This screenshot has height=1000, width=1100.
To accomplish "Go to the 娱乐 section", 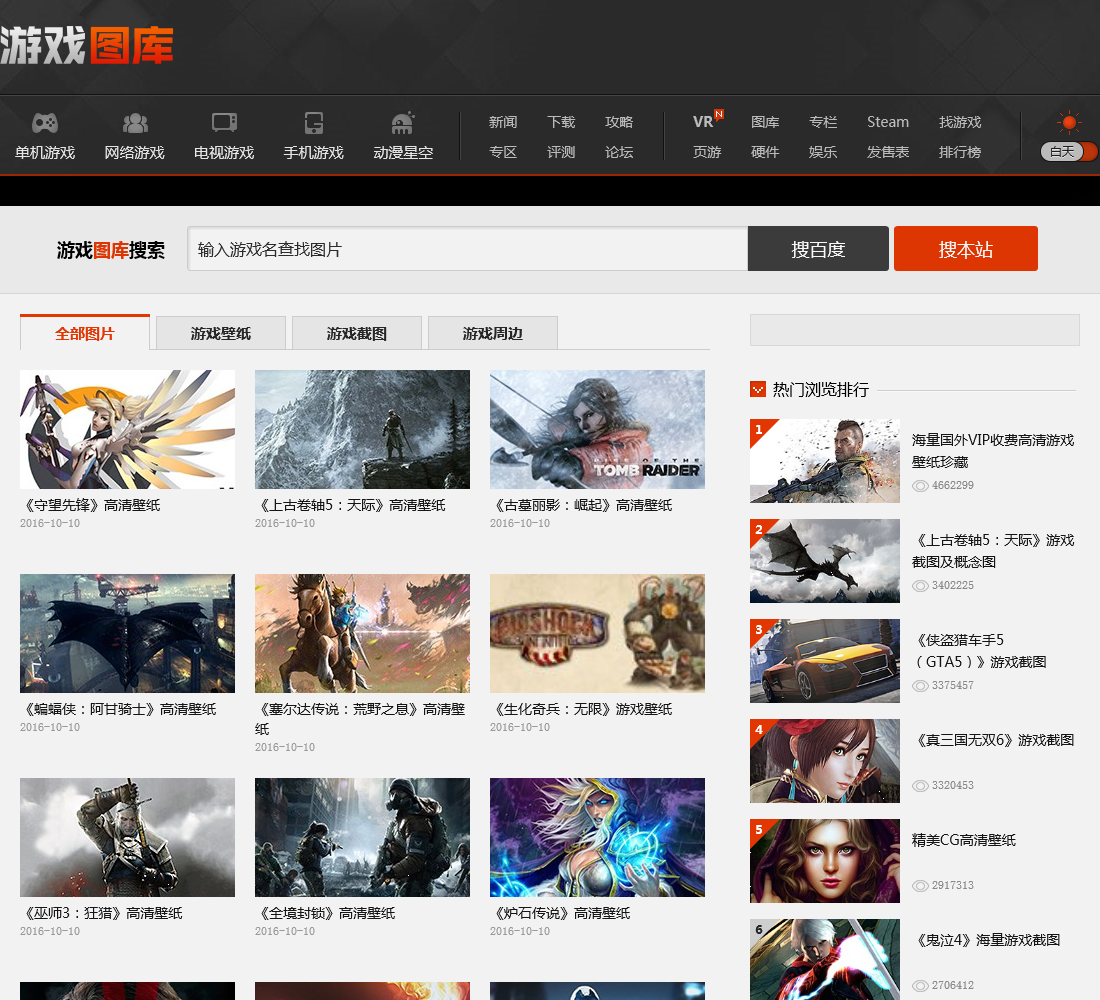I will point(824,152).
